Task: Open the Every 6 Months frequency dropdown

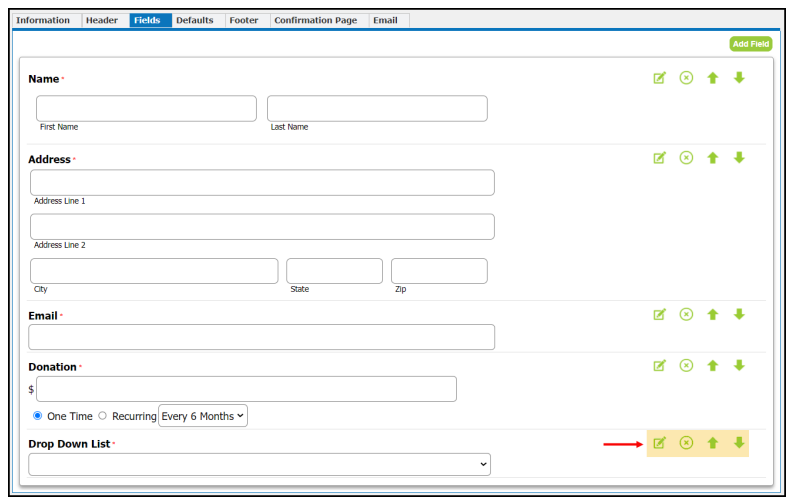Action: pos(203,416)
